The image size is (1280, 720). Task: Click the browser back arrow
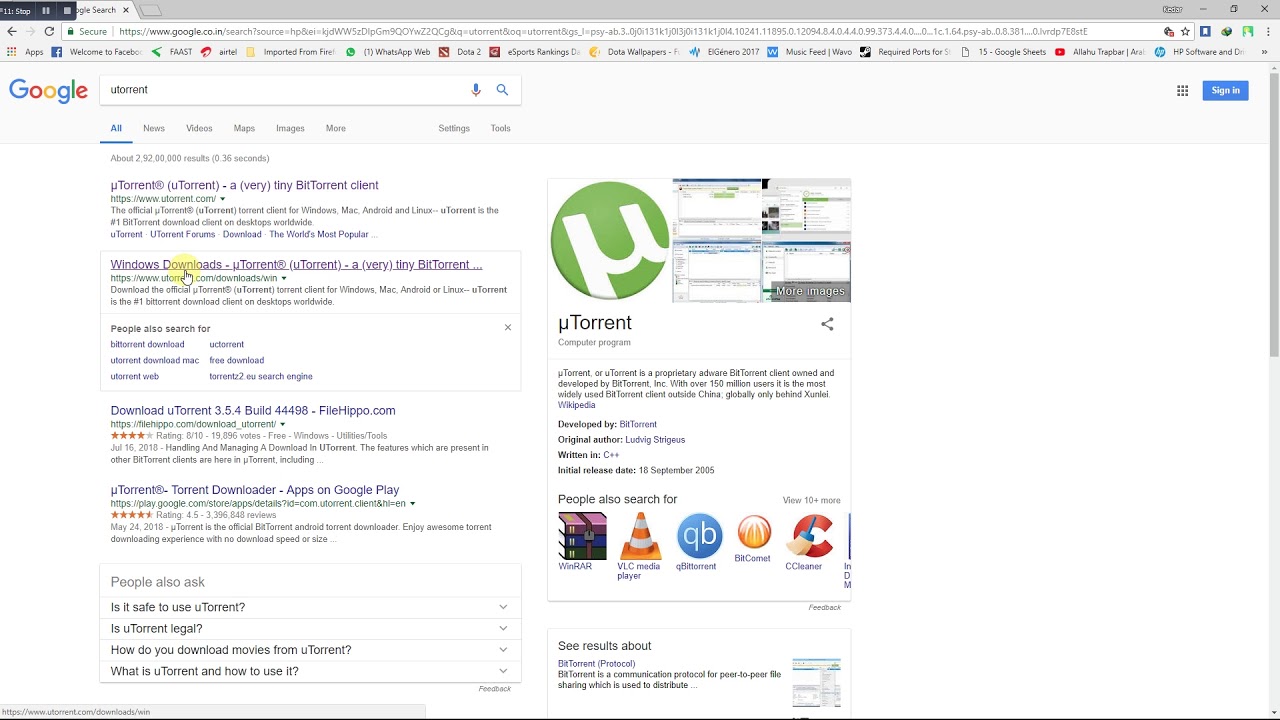(12, 31)
